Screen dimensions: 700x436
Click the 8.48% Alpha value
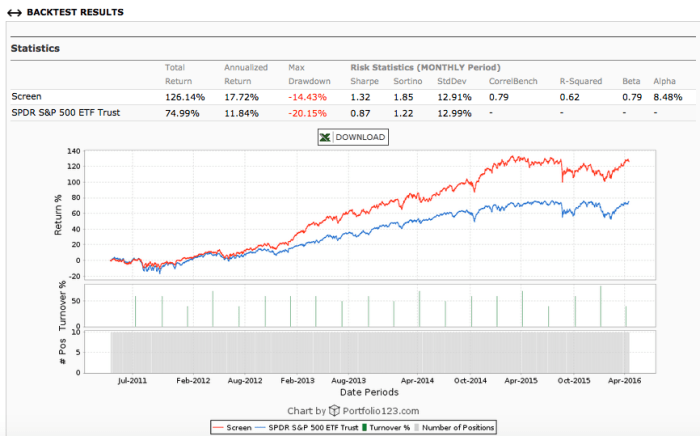coord(668,97)
